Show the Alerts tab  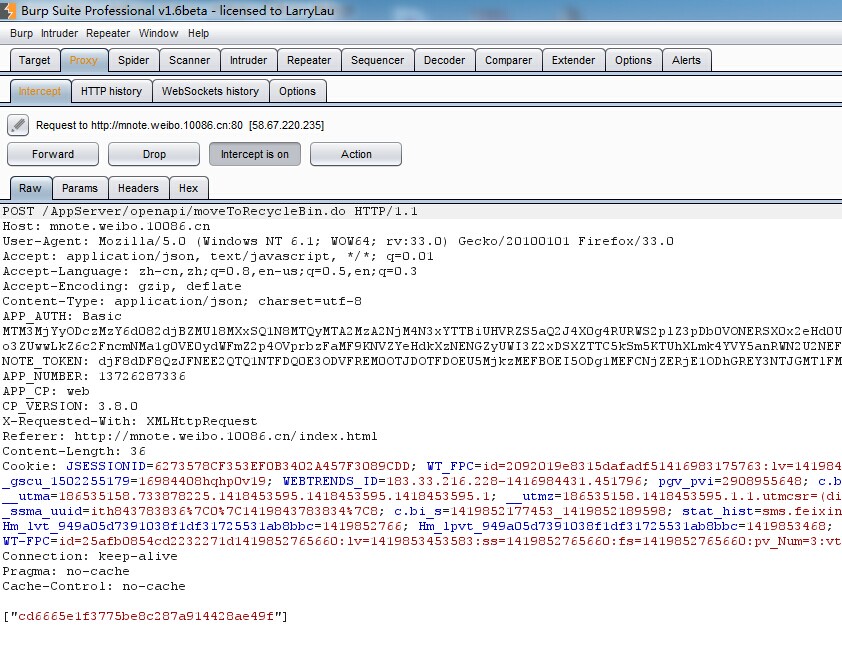[x=686, y=60]
